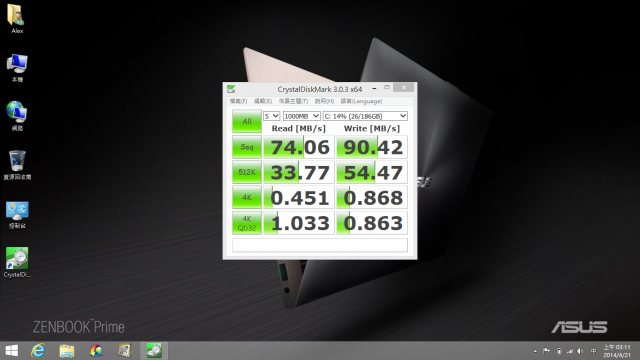Click the volume speaker tray icon
Image resolution: width=640 pixels, height=360 pixels.
pos(580,351)
